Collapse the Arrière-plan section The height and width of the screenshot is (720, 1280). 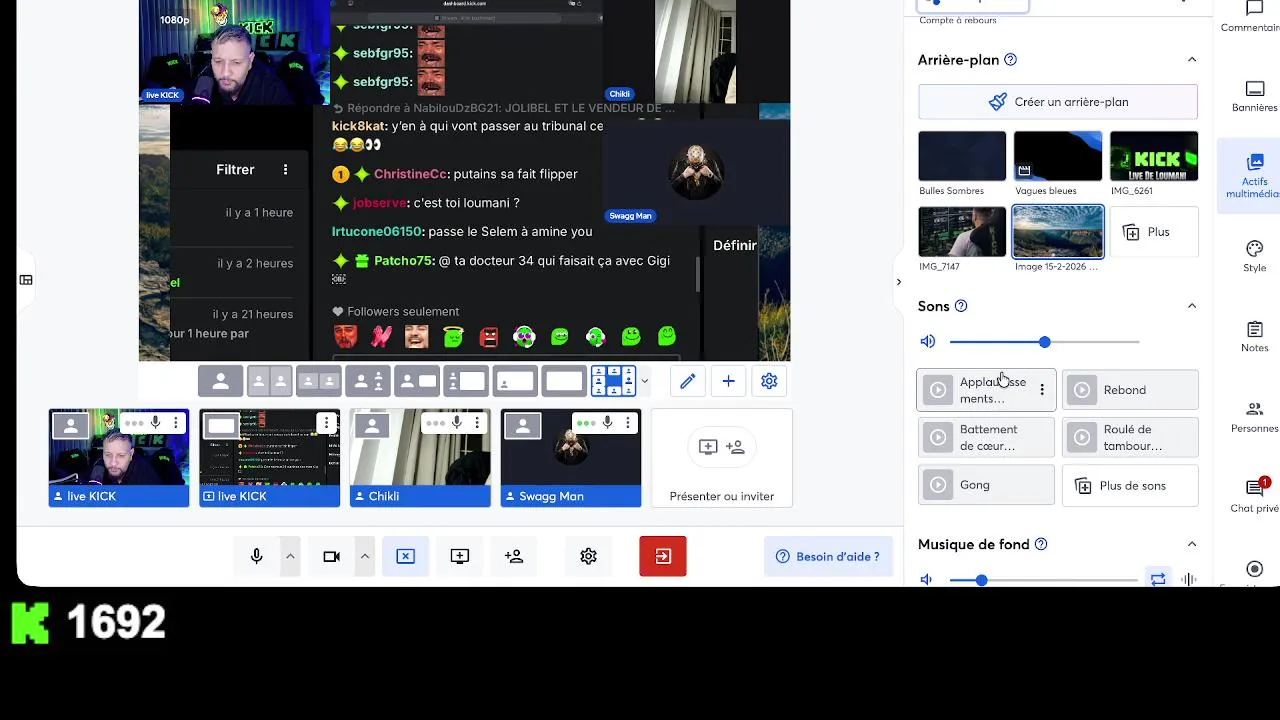tap(1192, 60)
